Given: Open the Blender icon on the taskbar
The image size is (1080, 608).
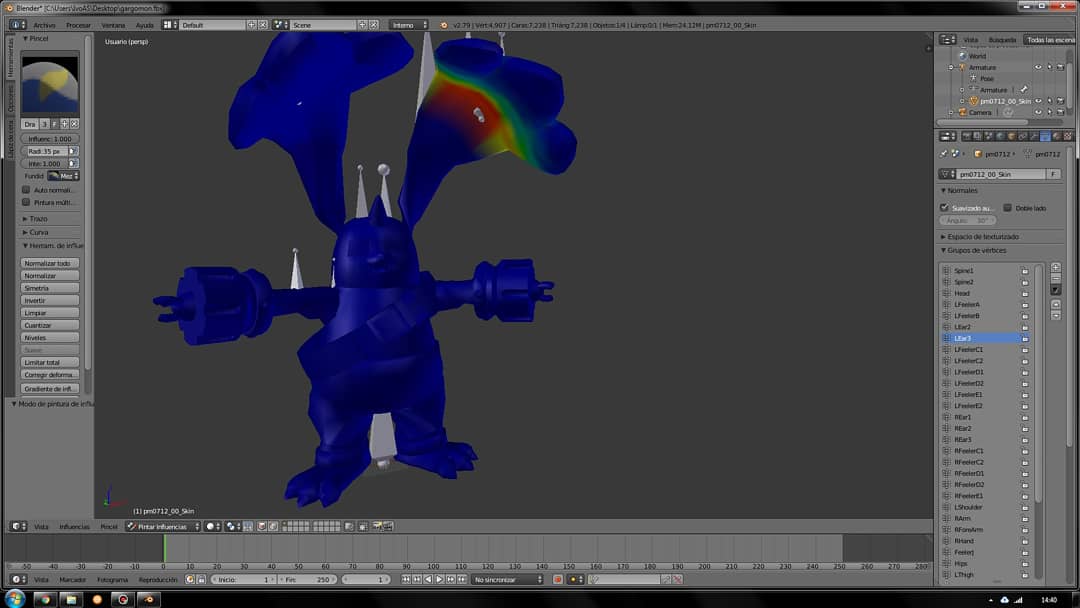Looking at the screenshot, I should point(148,599).
